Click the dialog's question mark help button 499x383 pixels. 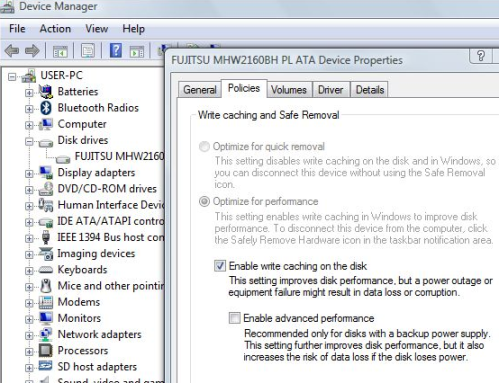(x=481, y=56)
